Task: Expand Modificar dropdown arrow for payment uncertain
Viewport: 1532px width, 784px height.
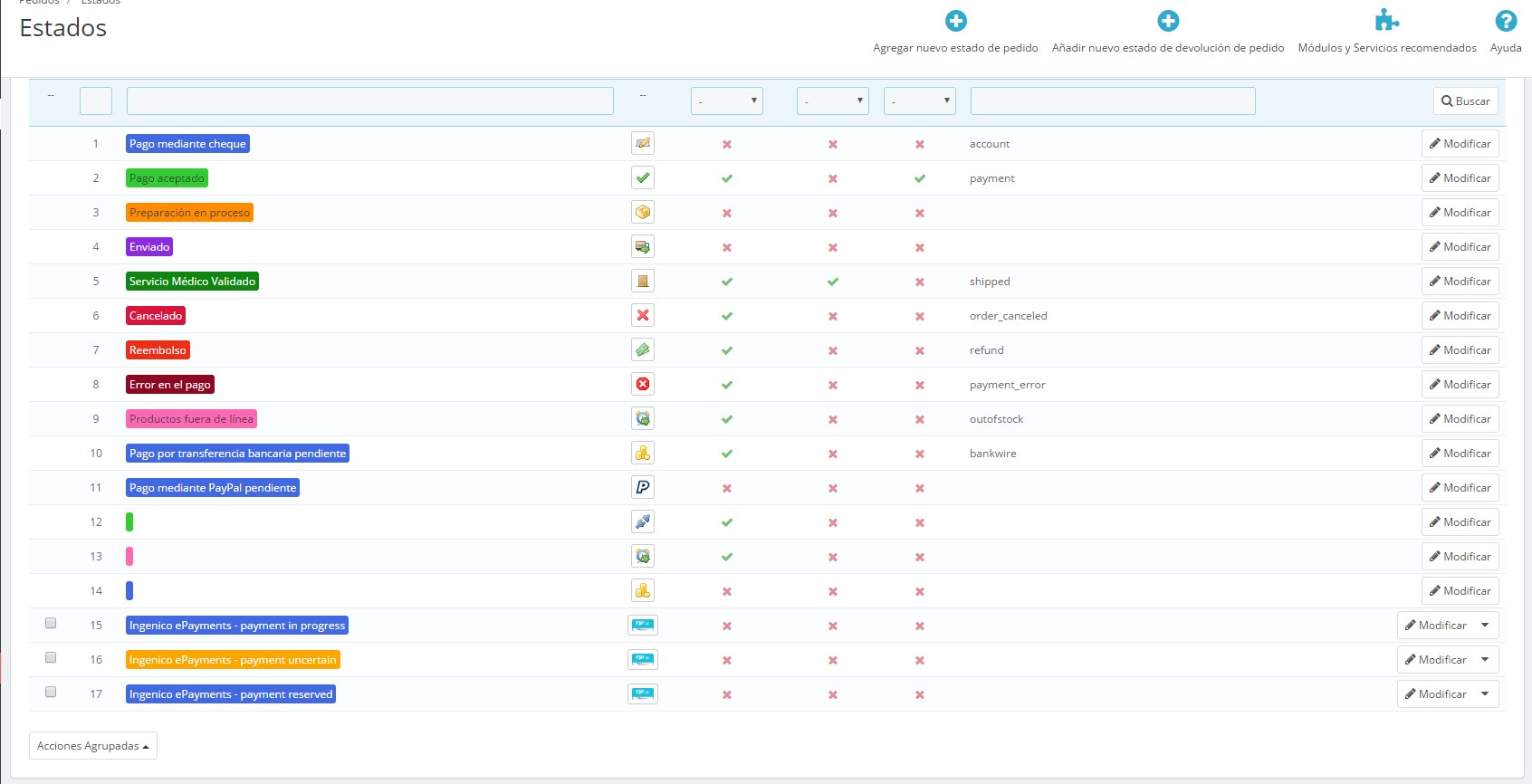Action: click(x=1485, y=659)
